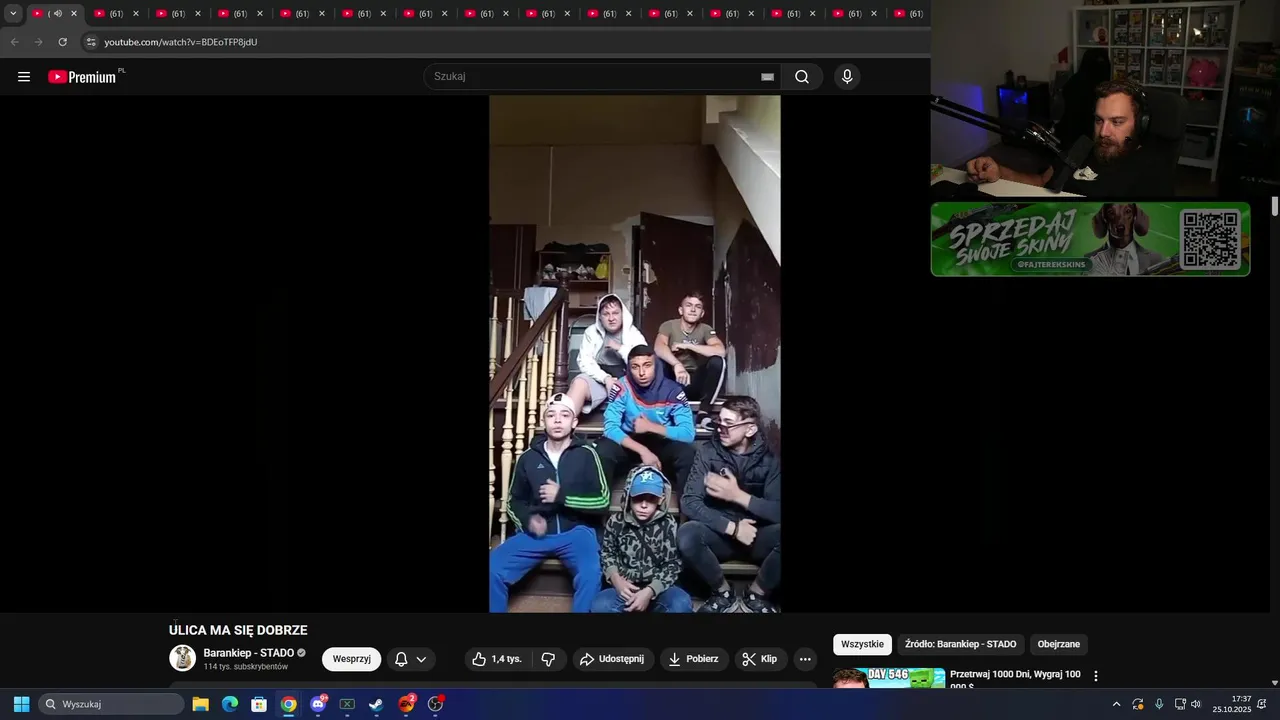Select the Źródło: Barankiep - STADO chip
Image resolution: width=1280 pixels, height=720 pixels.
click(960, 644)
